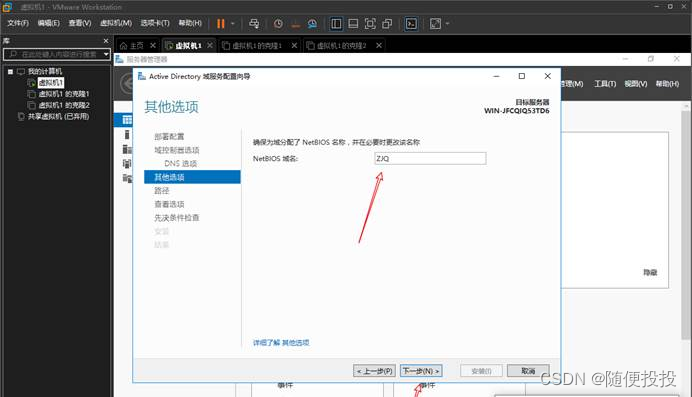
Task: Click the Server Manager dashboard sidebar icon
Action: pos(127,120)
